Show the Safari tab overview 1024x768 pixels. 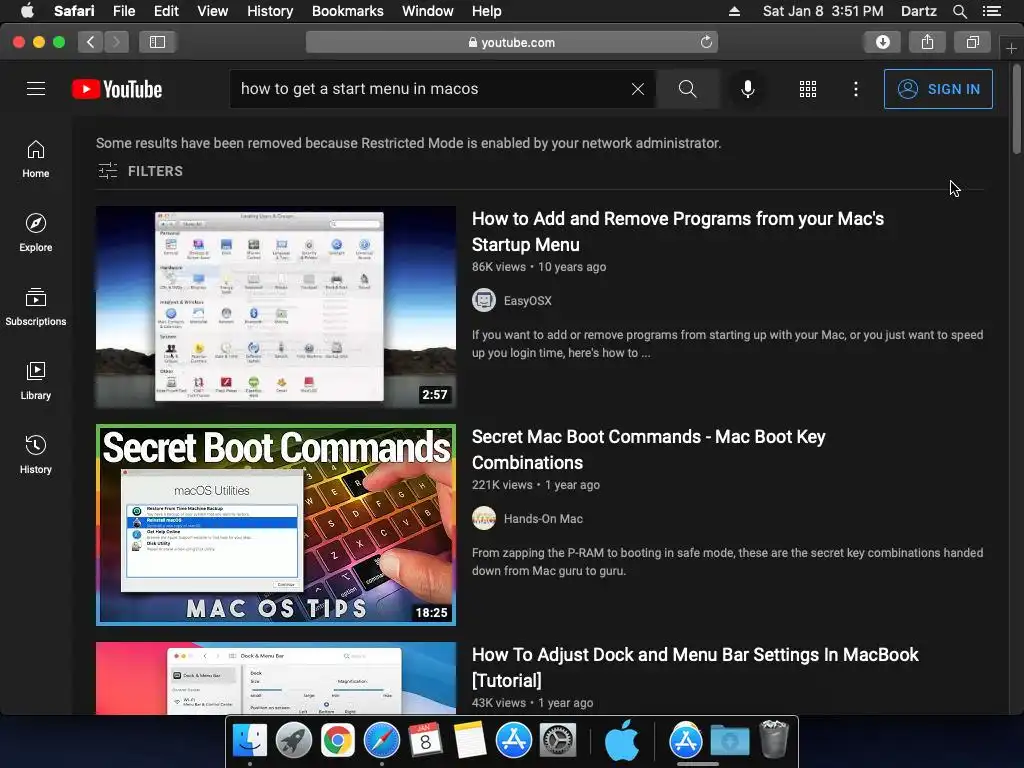click(972, 42)
